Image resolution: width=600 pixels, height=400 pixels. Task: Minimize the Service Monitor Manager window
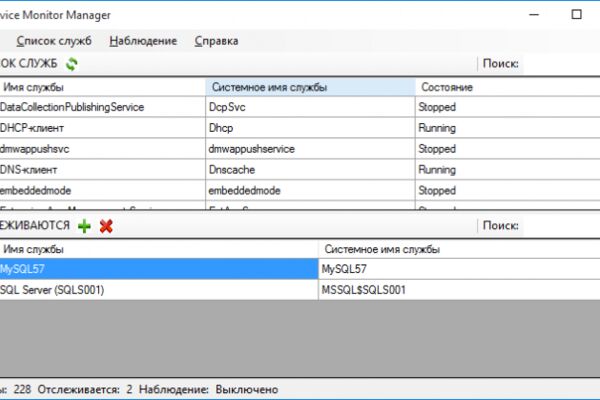[534, 15]
